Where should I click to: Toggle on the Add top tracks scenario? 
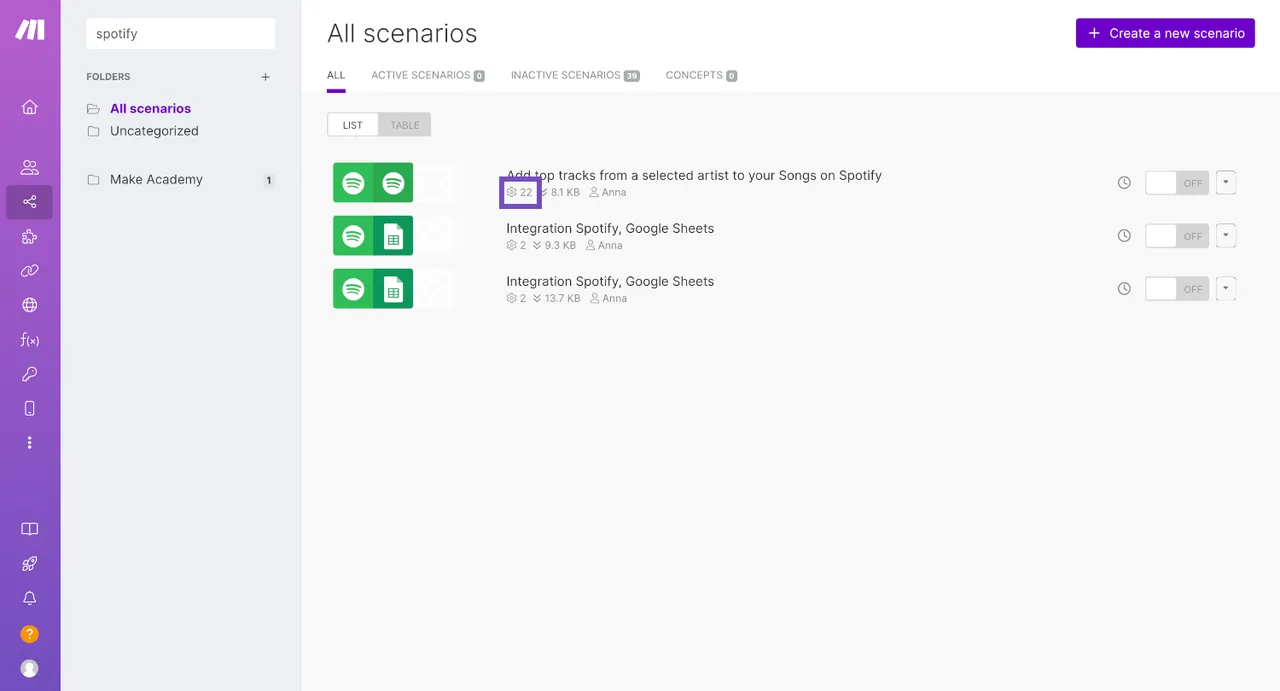pos(1176,183)
